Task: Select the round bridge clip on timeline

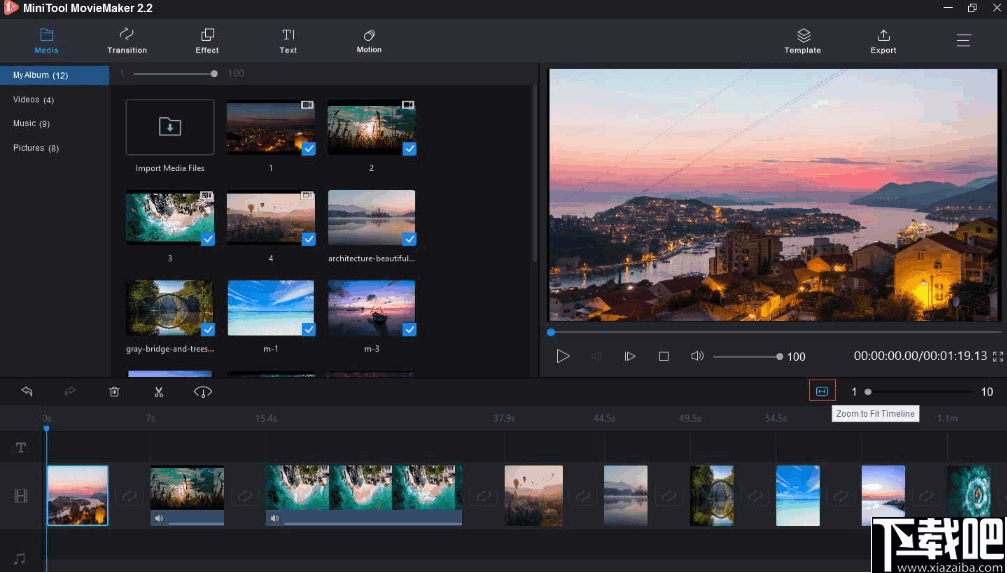Action: 712,495
